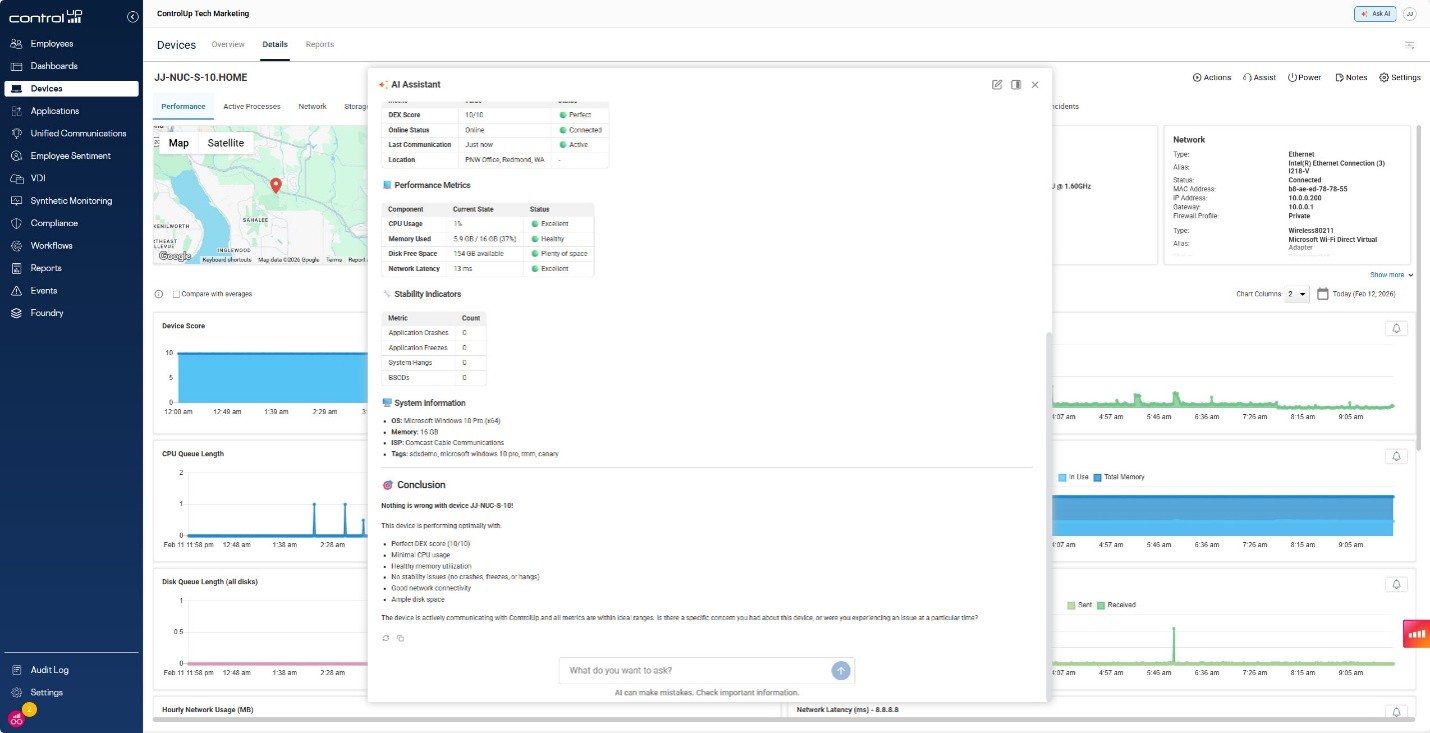This screenshot has height=733, width=1430.
Task: Start a remote Assist session
Action: pyautogui.click(x=1259, y=77)
